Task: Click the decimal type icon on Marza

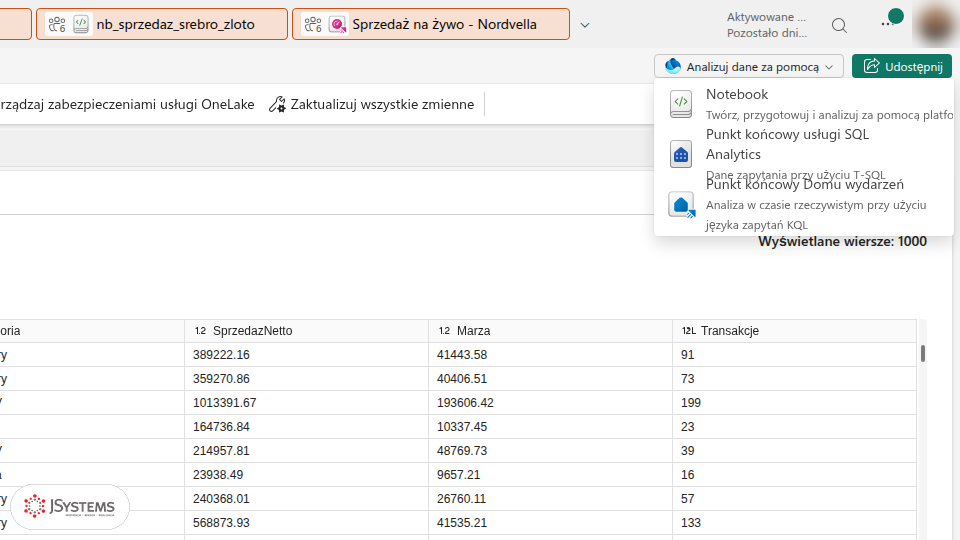Action: 444,331
